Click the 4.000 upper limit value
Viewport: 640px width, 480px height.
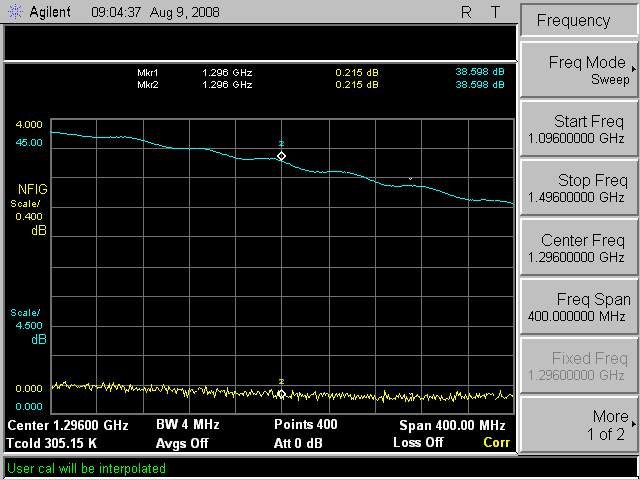pyautogui.click(x=29, y=124)
